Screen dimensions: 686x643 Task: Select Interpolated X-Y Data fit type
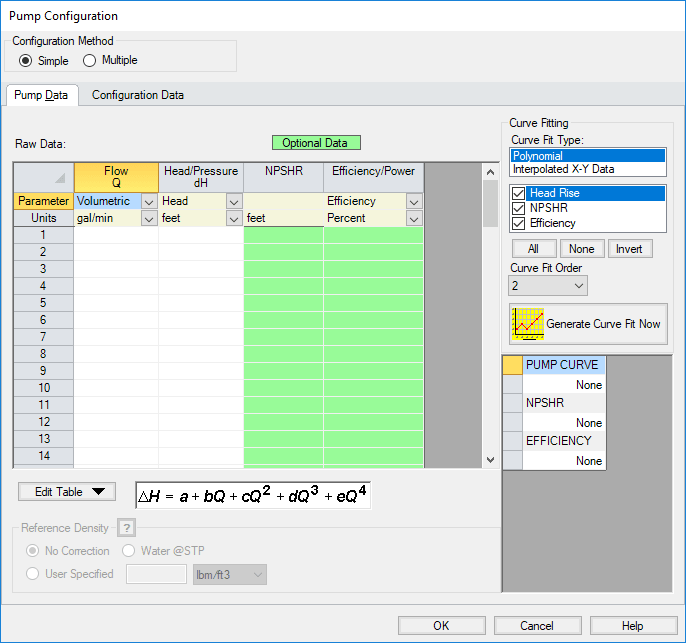coord(588,169)
